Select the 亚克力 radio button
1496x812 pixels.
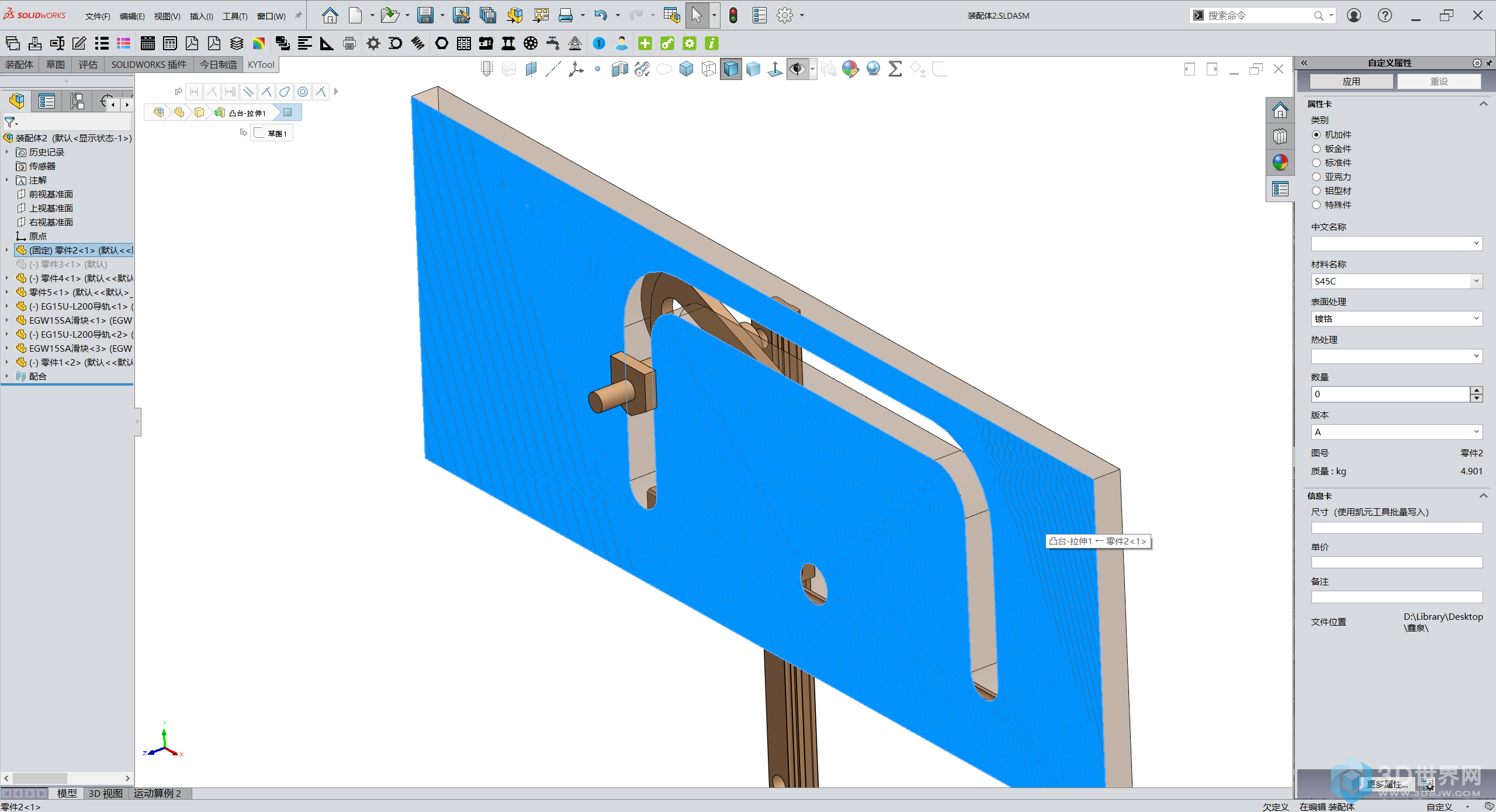pyautogui.click(x=1317, y=177)
